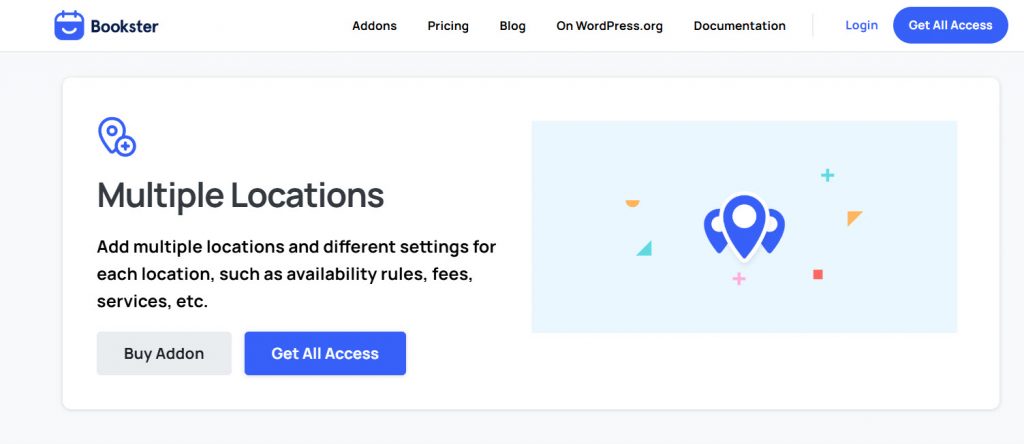The height and width of the screenshot is (444, 1024).
Task: Go to the Pricing page
Action: pos(448,26)
